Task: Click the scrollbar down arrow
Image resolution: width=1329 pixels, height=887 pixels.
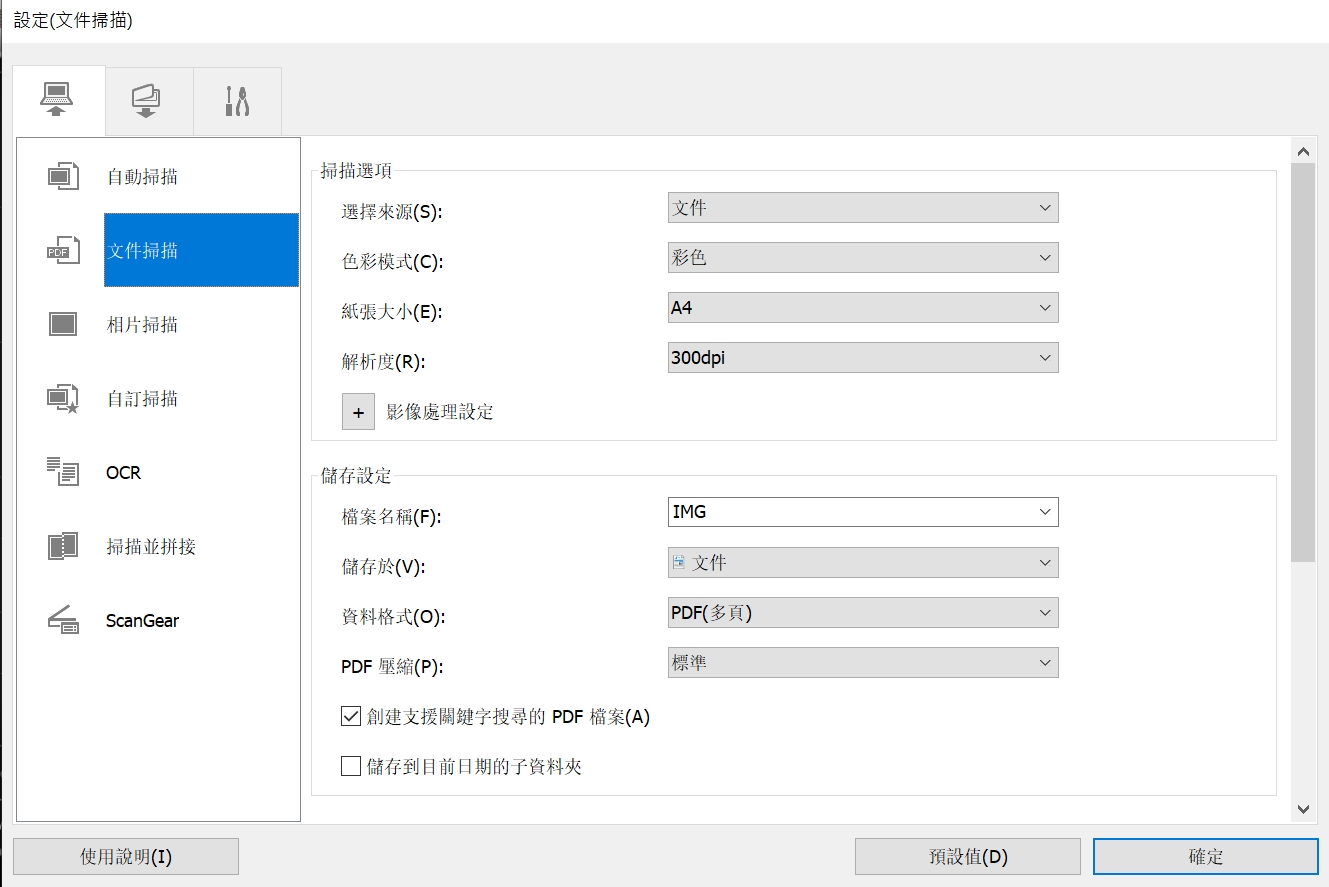Action: tap(1303, 809)
